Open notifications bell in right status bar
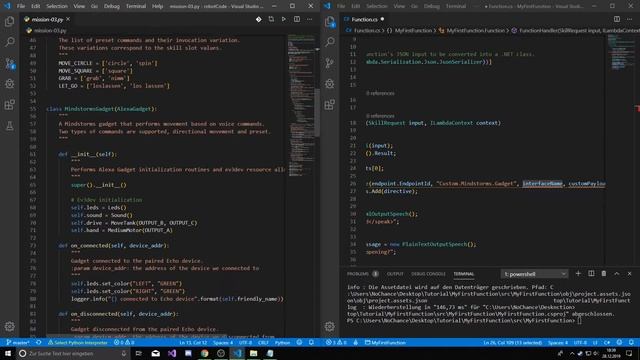640x360 pixels. [x=631, y=342]
